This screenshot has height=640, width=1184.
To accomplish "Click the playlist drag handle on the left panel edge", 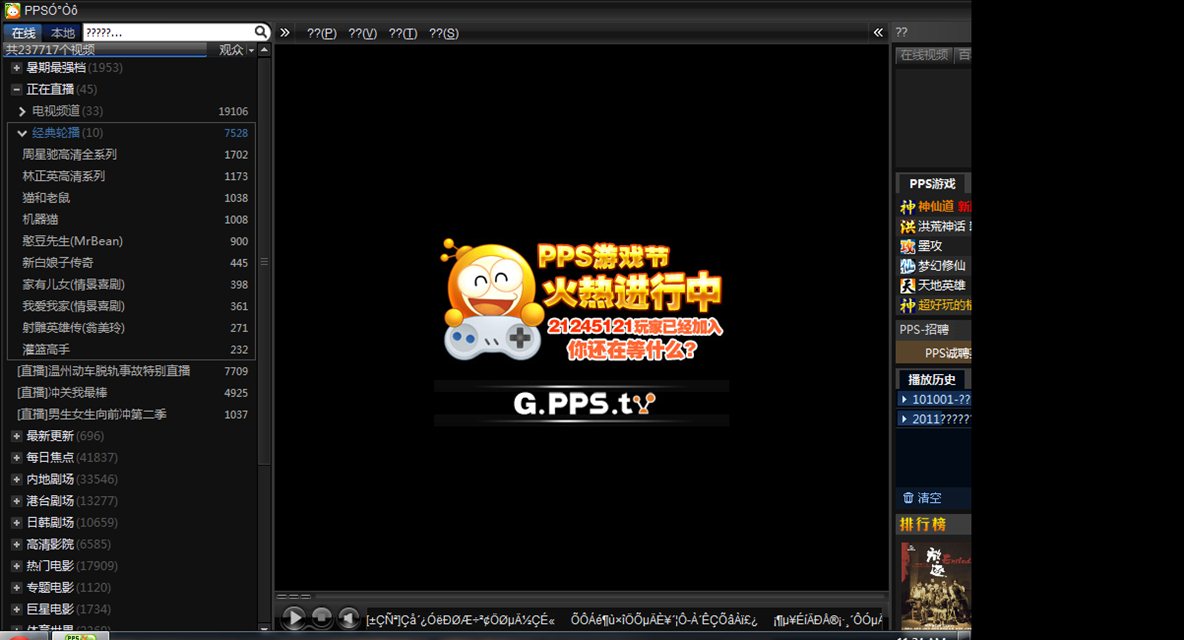I will (264, 262).
